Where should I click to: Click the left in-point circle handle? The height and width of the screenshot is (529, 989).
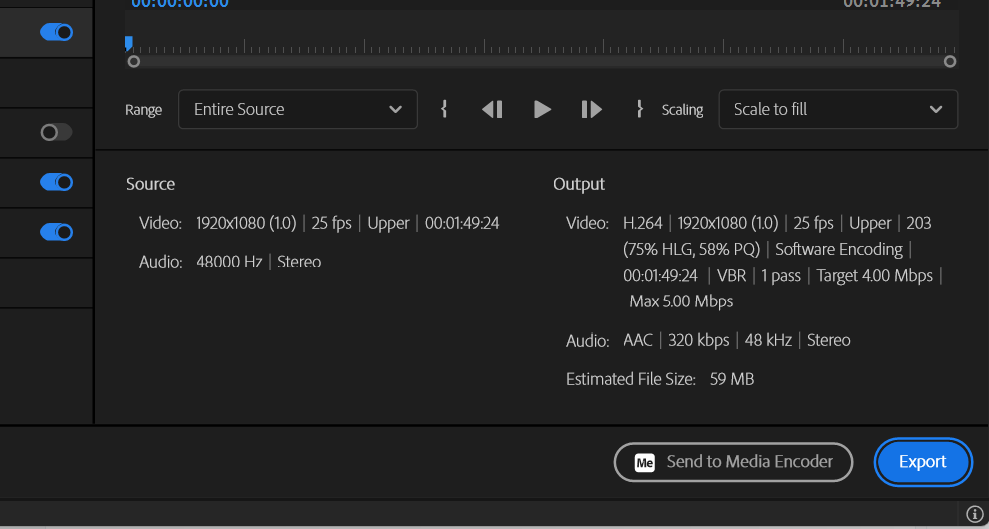point(134,61)
